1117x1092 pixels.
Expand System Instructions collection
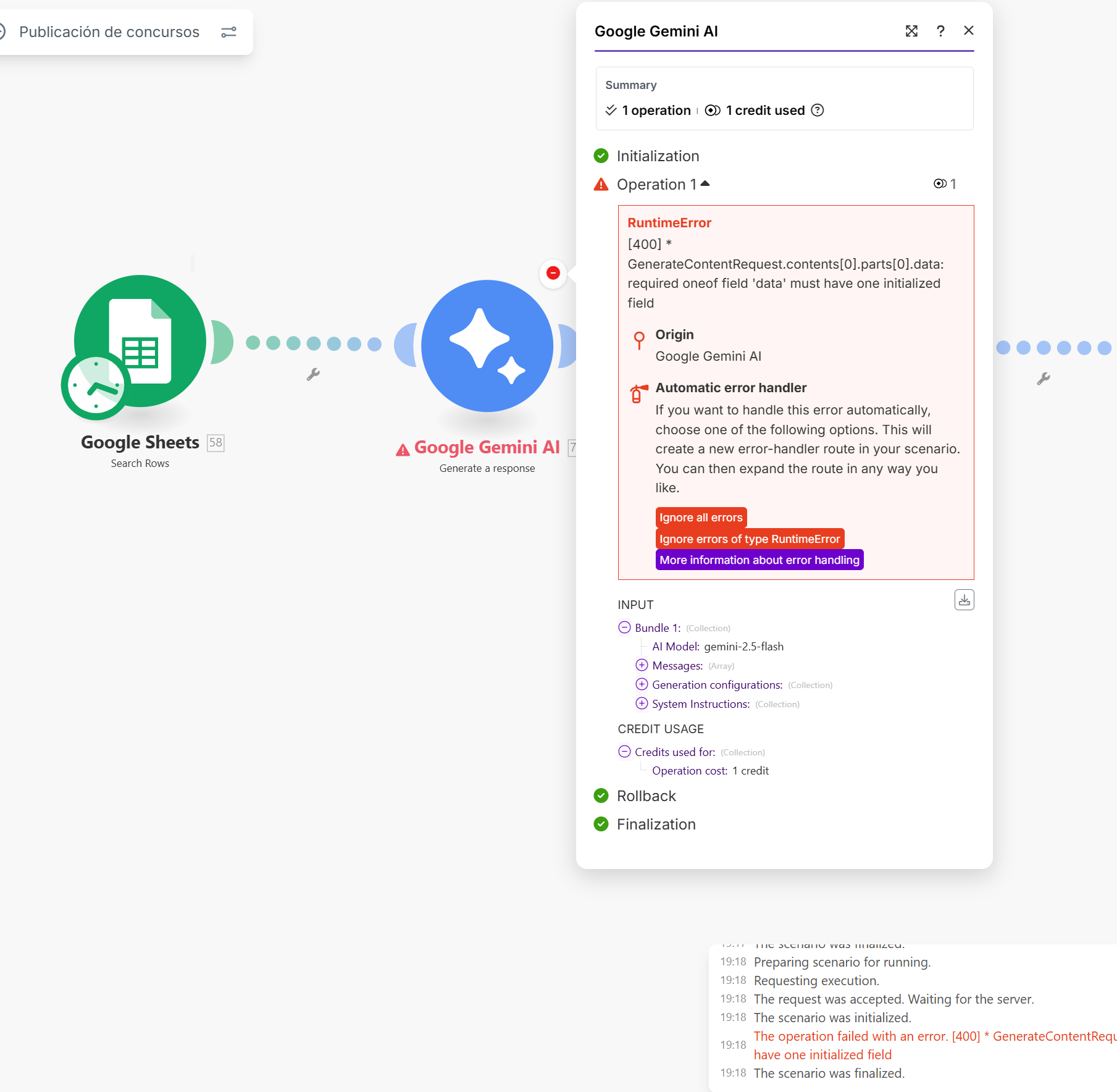642,703
